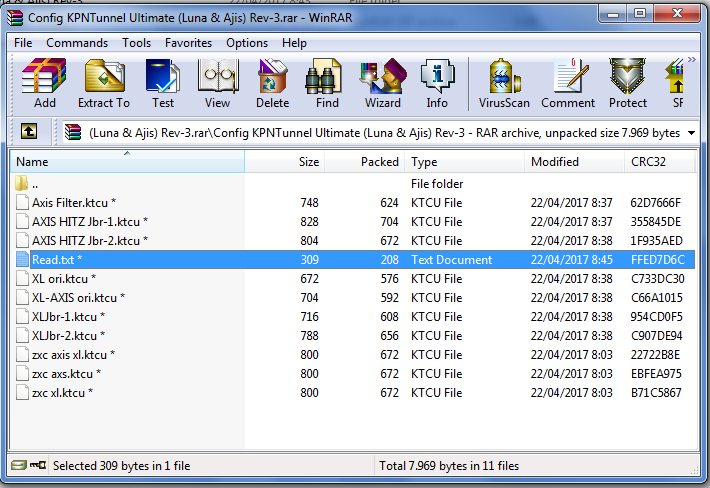The image size is (710, 488).
Task: Sort by the CRC32 column header
Action: point(660,162)
